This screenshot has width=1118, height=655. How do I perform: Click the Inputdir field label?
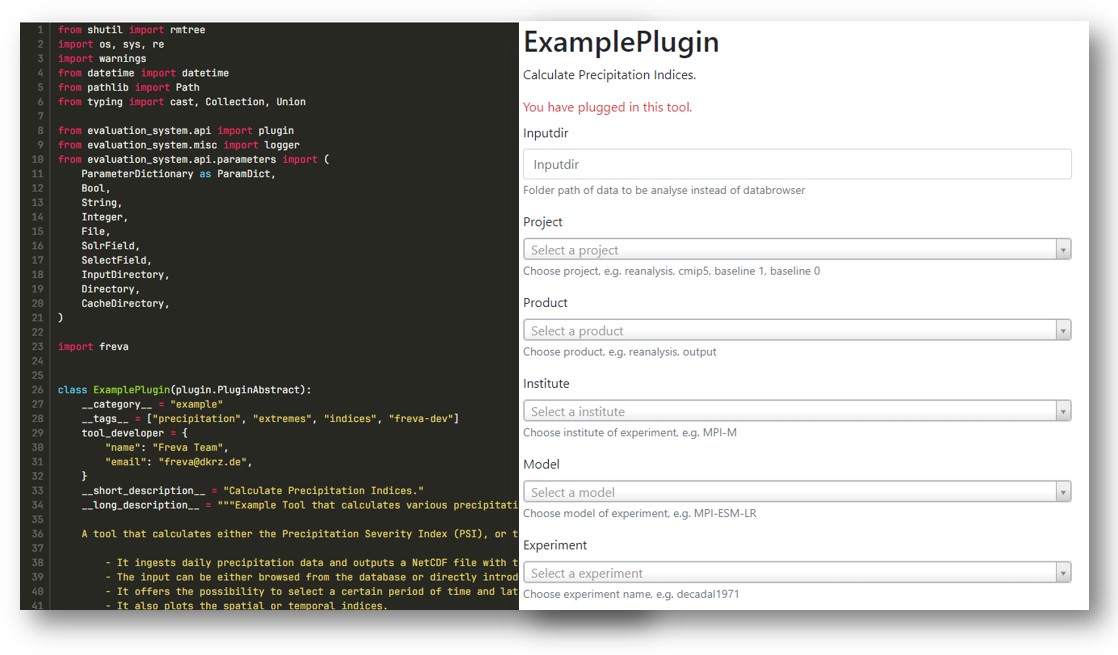(545, 133)
